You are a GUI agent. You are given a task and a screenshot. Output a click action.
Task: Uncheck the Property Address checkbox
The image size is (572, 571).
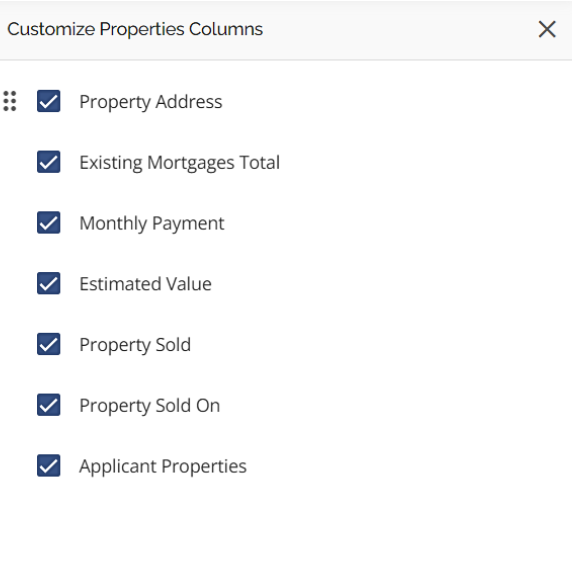(49, 101)
